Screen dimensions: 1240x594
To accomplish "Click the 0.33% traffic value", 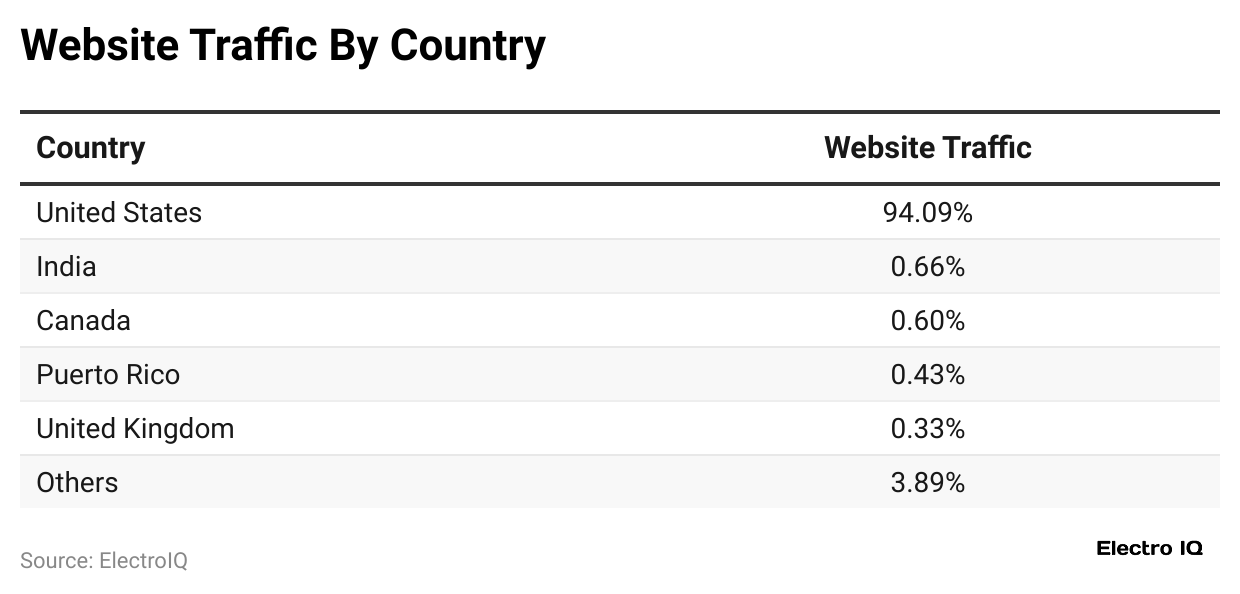I will pyautogui.click(x=927, y=429).
